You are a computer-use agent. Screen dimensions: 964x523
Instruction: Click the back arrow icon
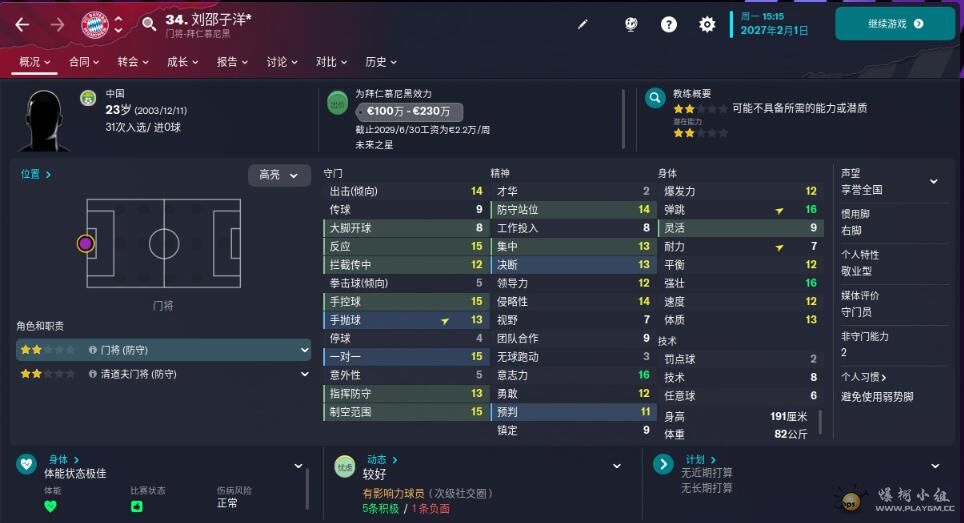pos(22,25)
